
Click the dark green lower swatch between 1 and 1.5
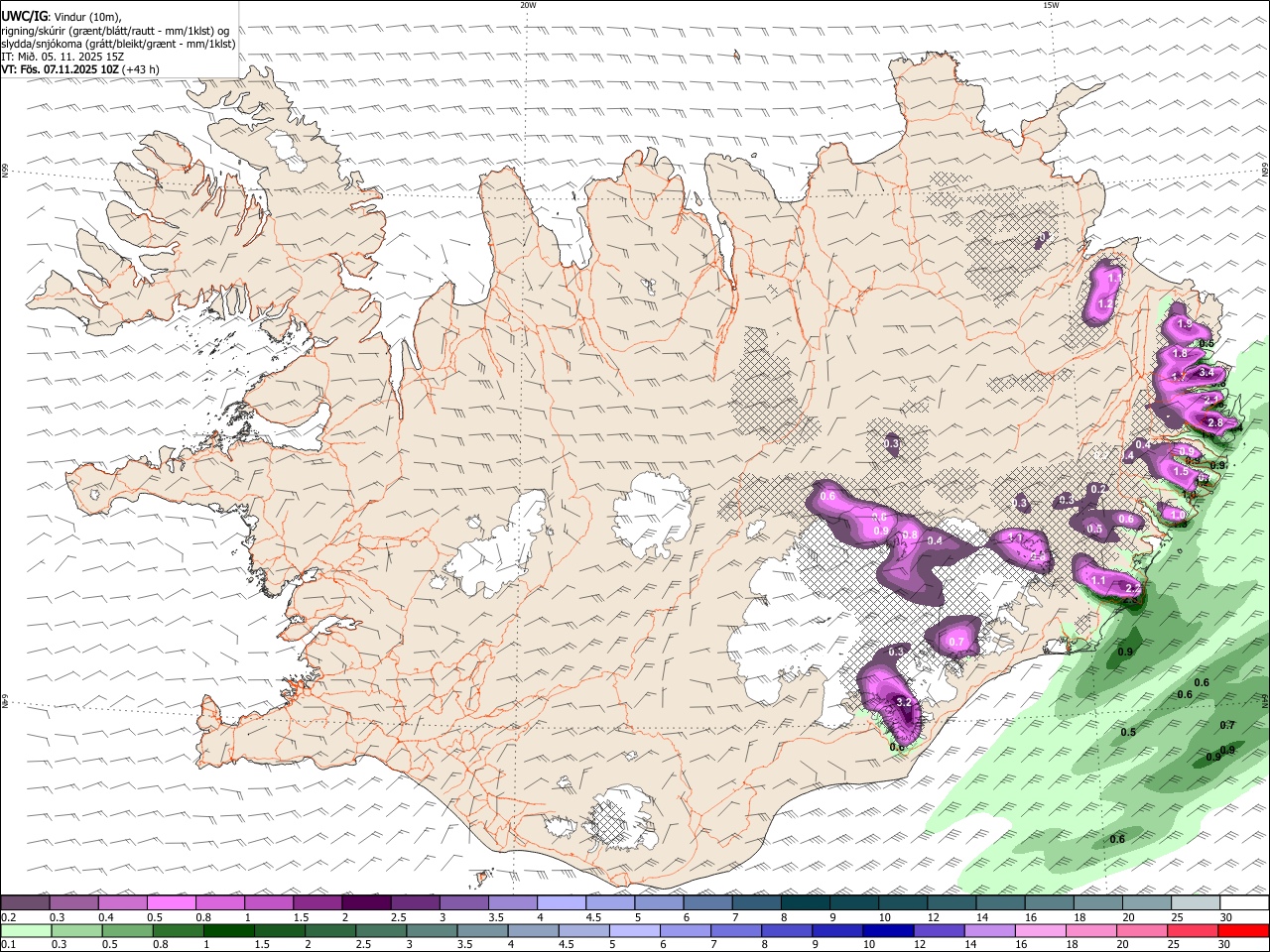[x=229, y=931]
